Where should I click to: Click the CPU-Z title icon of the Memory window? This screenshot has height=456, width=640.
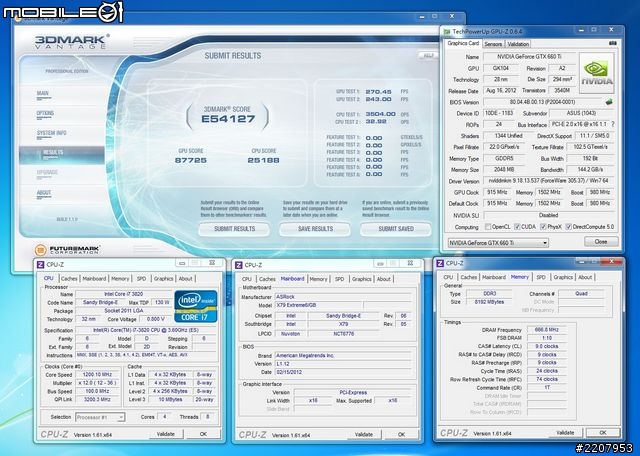[440, 263]
